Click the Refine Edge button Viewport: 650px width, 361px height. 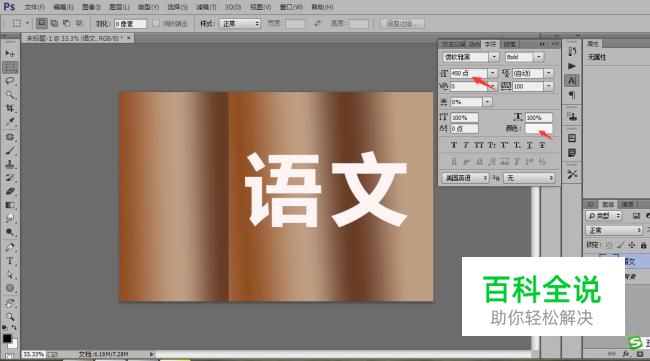point(402,24)
